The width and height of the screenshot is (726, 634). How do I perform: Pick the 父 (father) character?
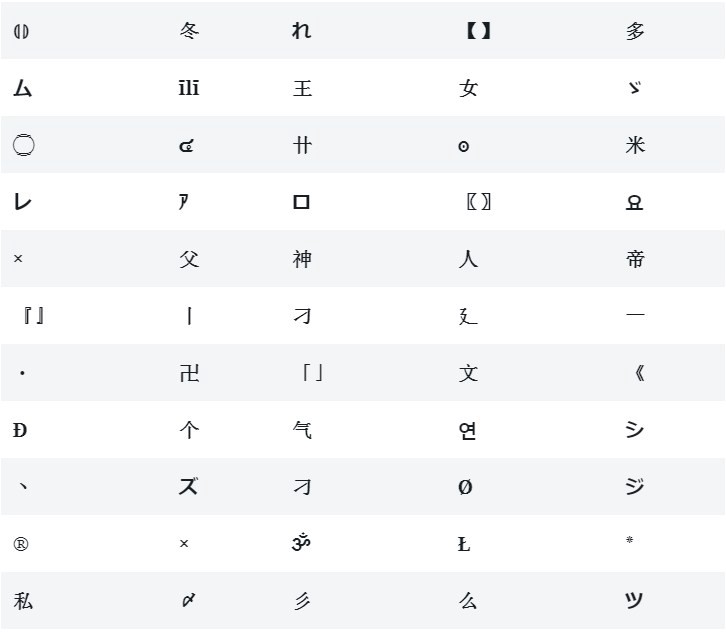[x=189, y=259]
